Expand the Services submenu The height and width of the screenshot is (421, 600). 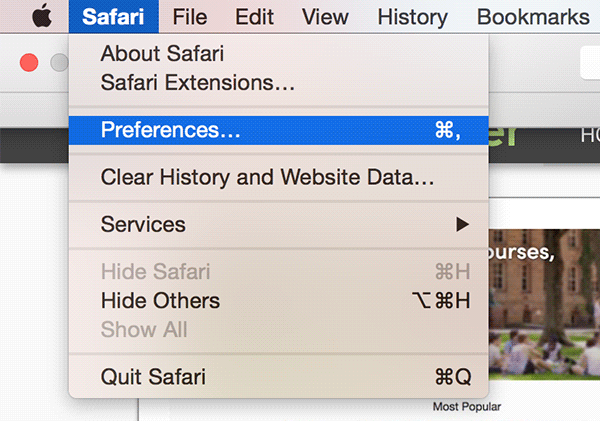click(x=144, y=225)
